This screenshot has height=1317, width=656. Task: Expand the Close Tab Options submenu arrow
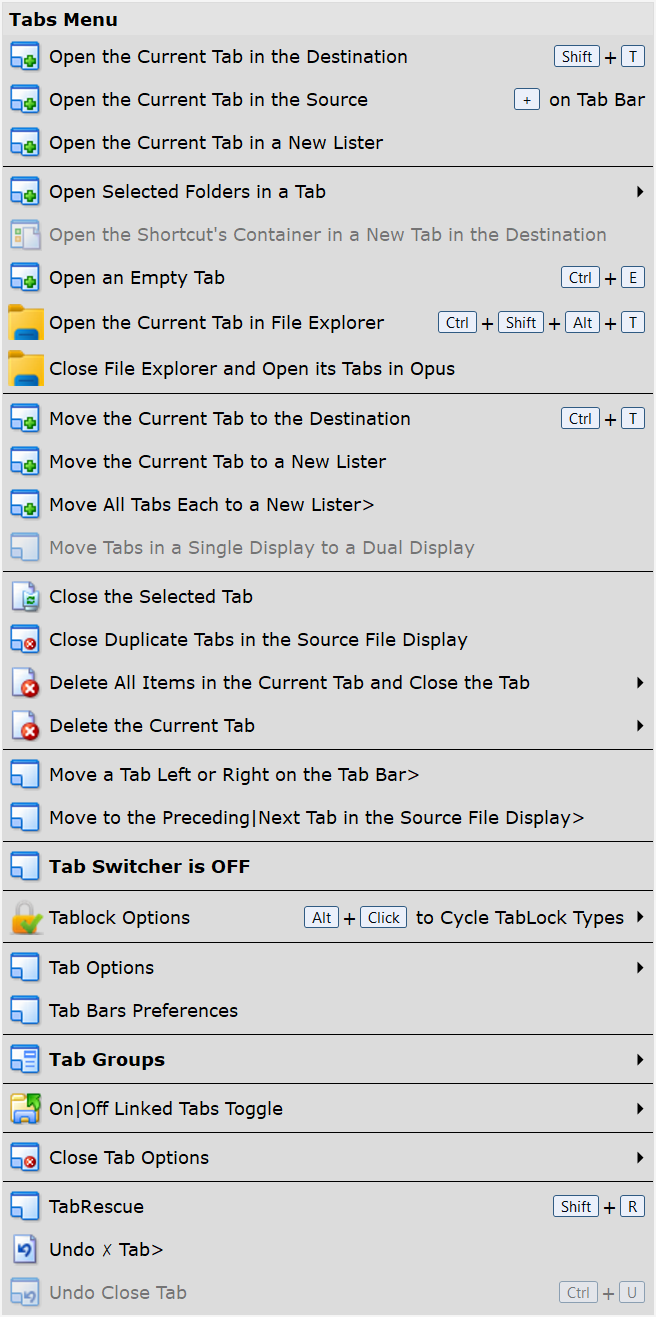[x=640, y=1158]
